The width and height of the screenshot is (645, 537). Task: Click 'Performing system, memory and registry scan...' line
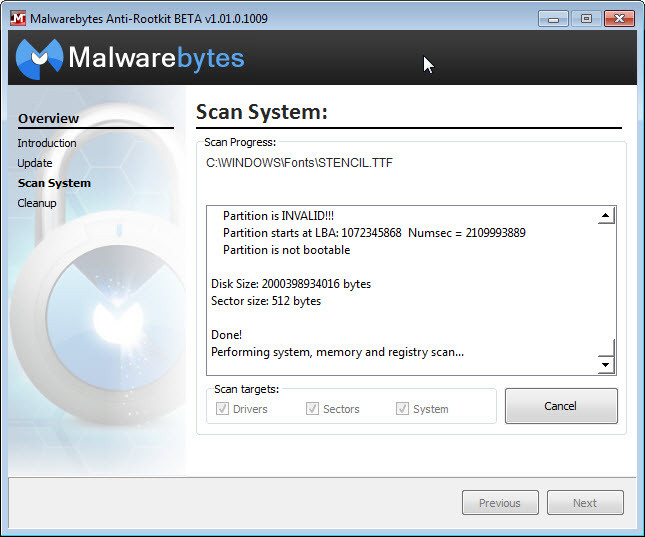click(x=337, y=352)
